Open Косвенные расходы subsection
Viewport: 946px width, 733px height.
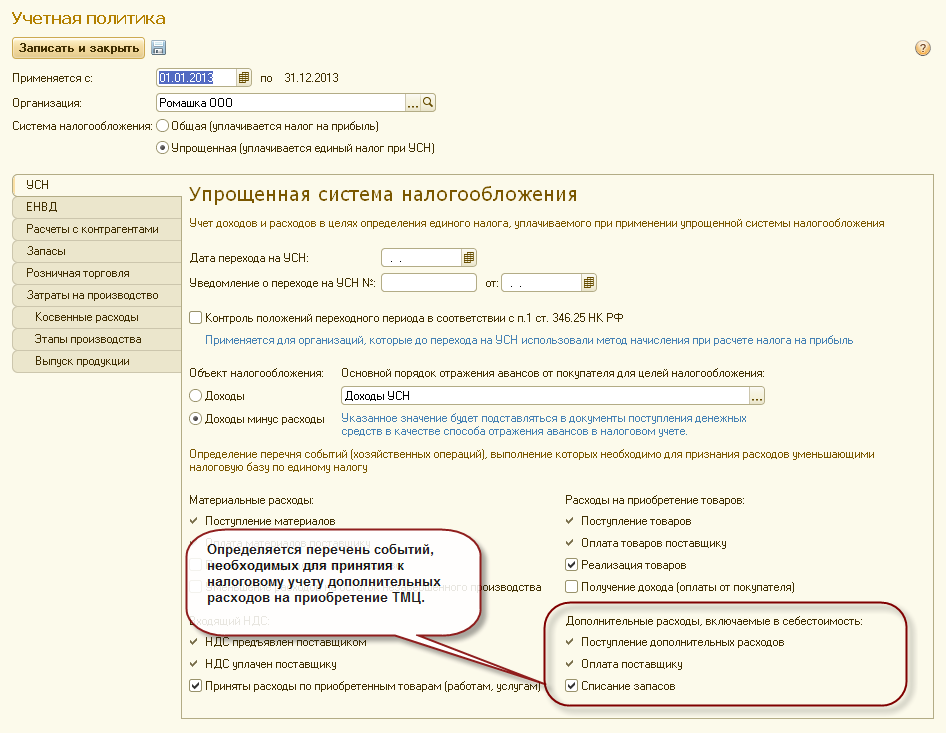(97, 317)
